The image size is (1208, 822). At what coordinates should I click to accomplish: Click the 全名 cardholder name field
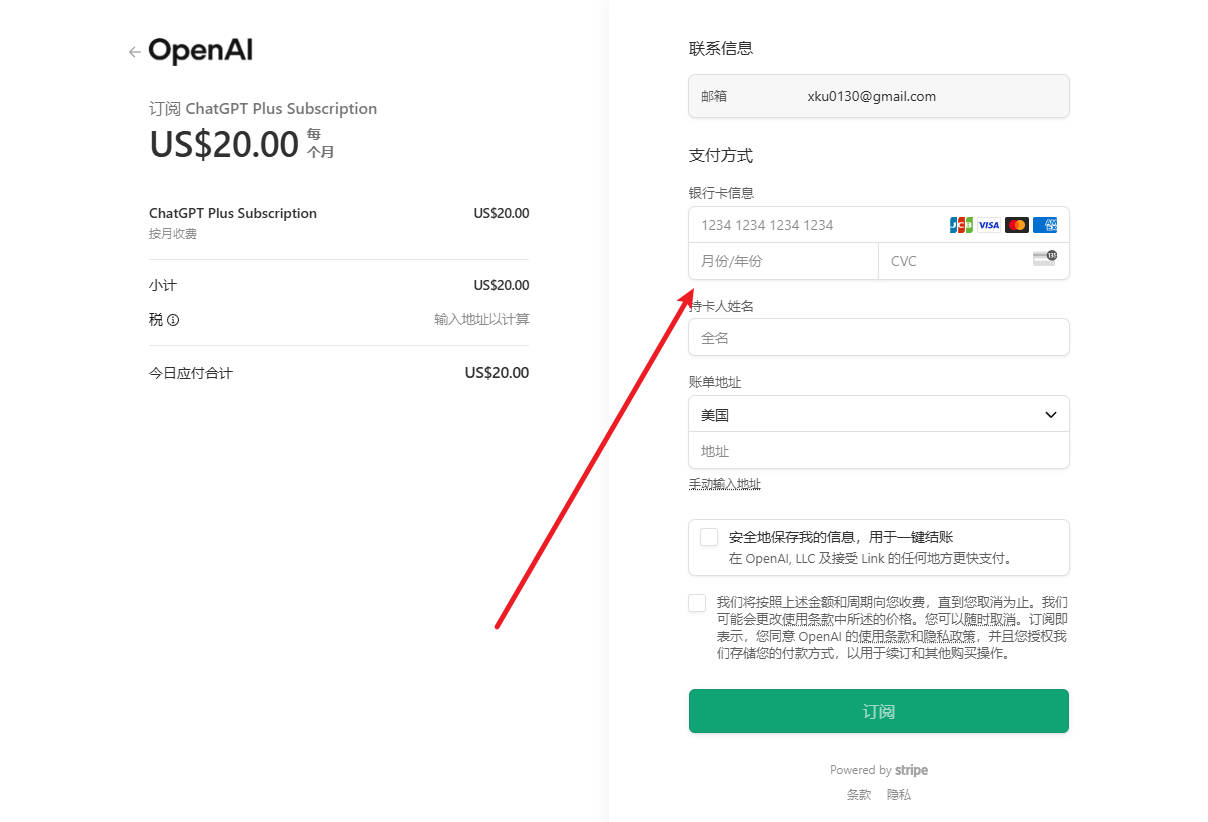[879, 337]
